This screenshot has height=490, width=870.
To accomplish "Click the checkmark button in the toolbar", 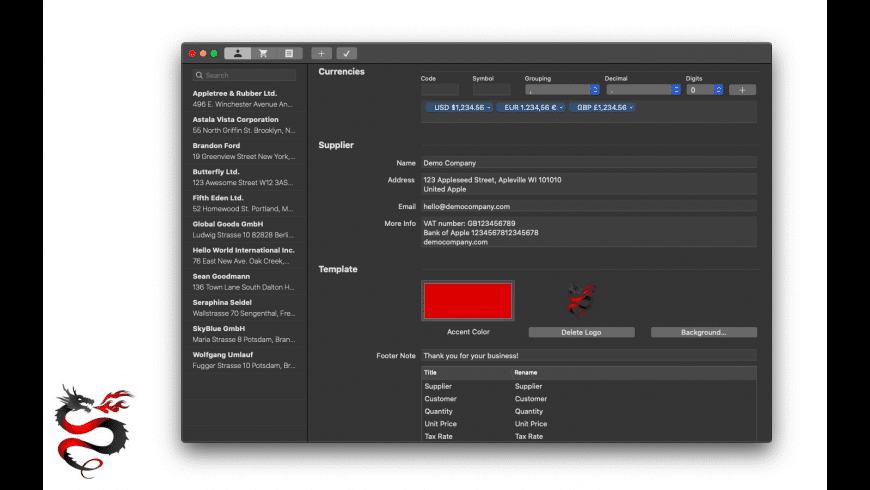I will (346, 53).
